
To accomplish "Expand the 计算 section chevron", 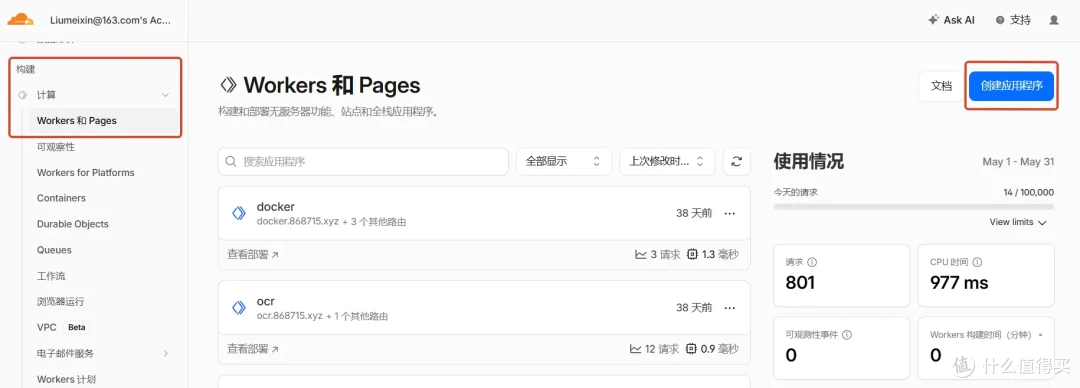I will coord(165,94).
